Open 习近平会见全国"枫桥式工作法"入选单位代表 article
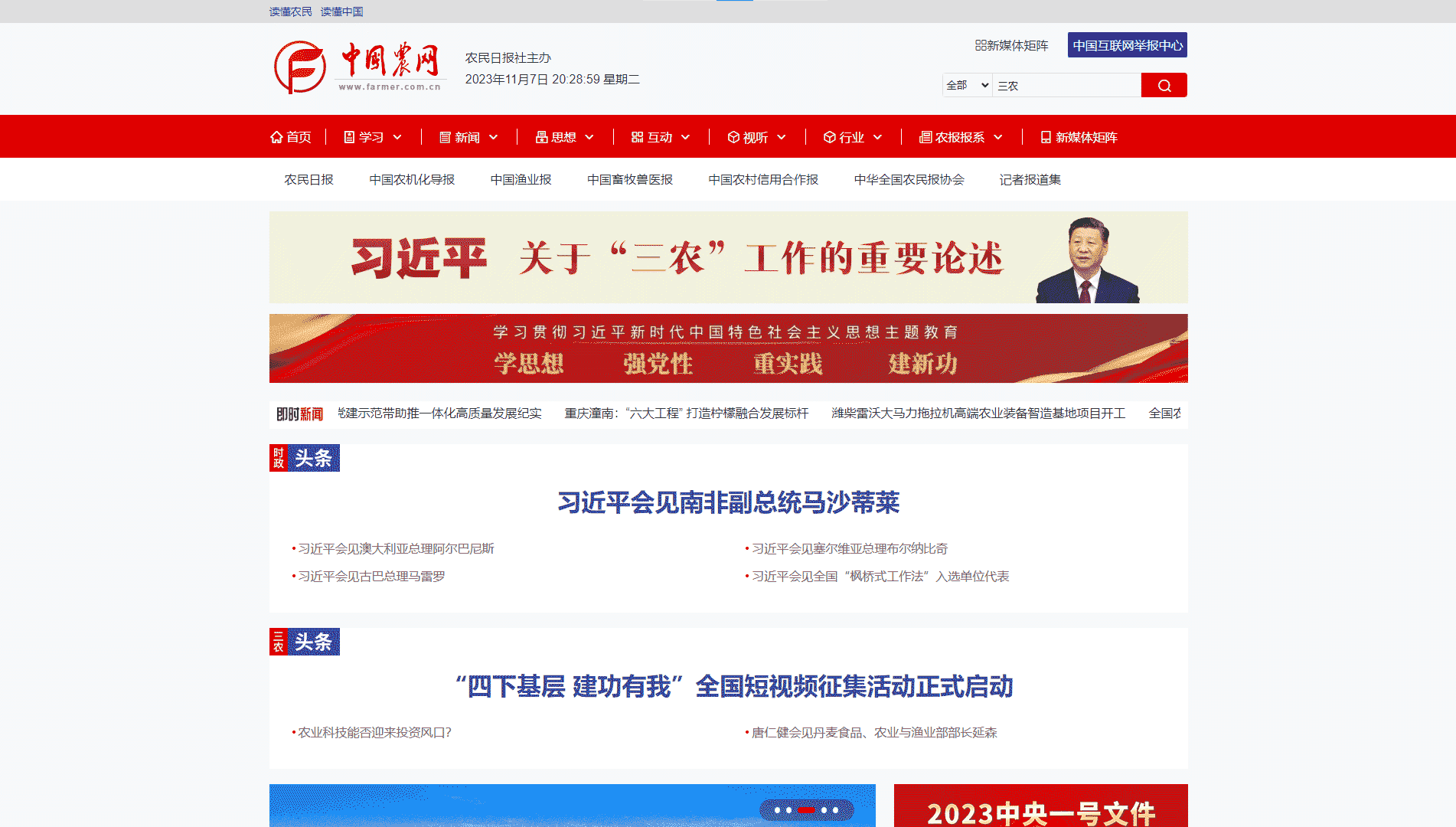This screenshot has height=827, width=1456. (x=880, y=576)
